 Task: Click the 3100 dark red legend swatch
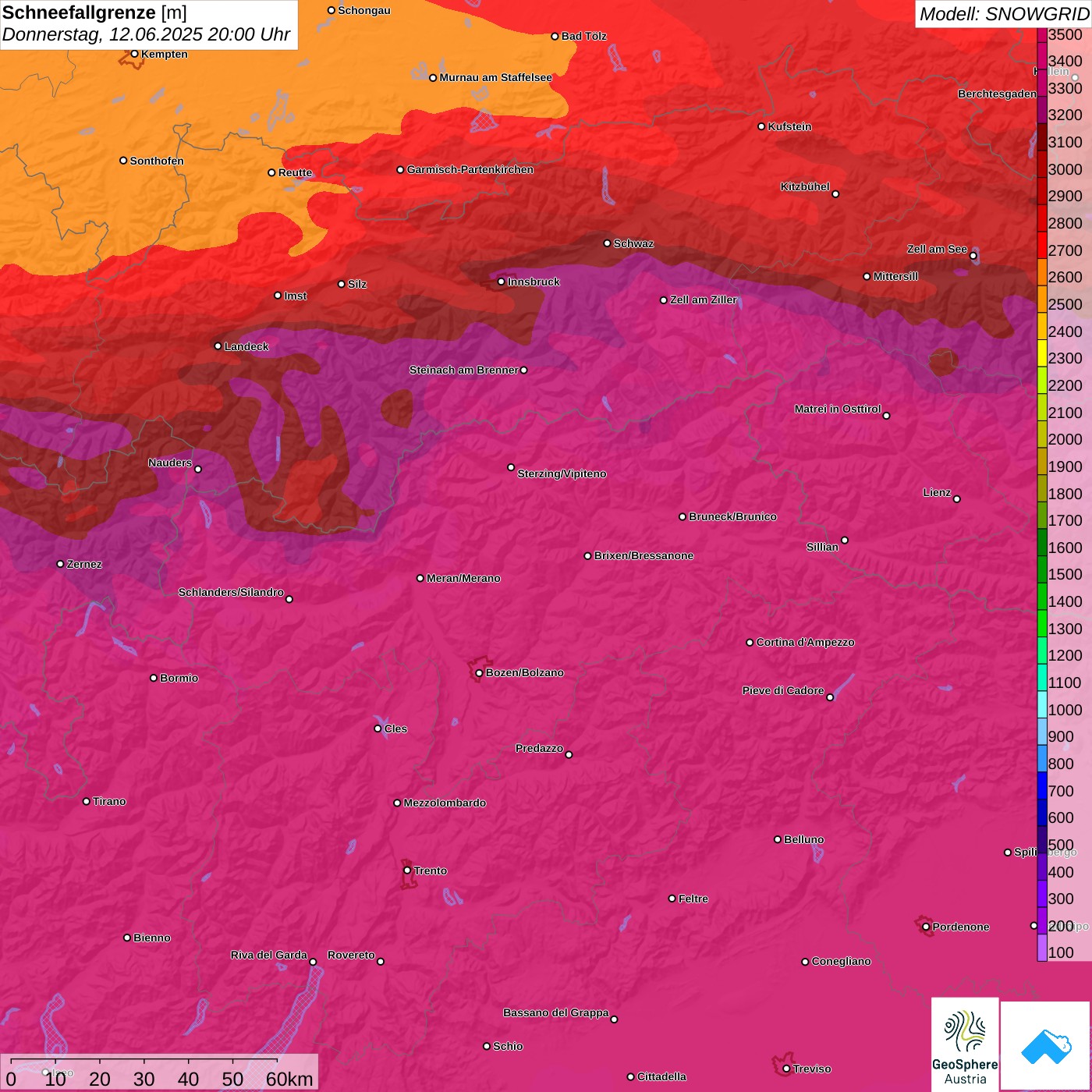pyautogui.click(x=1042, y=137)
